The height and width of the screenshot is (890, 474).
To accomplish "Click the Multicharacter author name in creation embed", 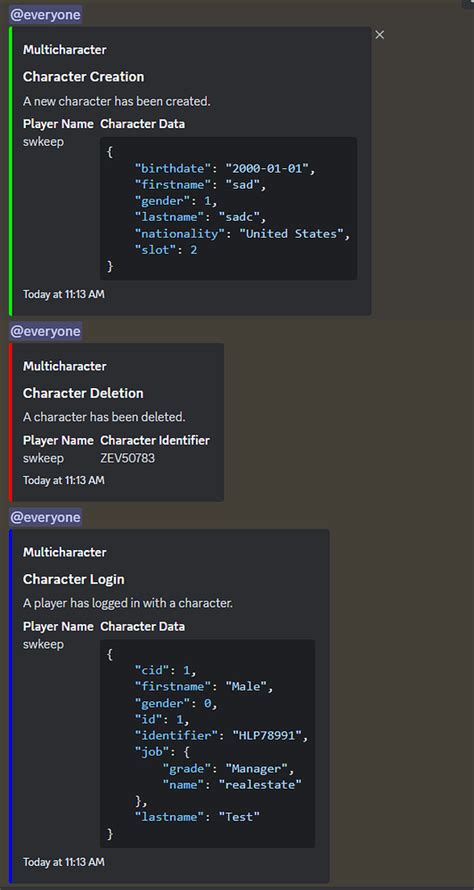I will pyautogui.click(x=64, y=50).
